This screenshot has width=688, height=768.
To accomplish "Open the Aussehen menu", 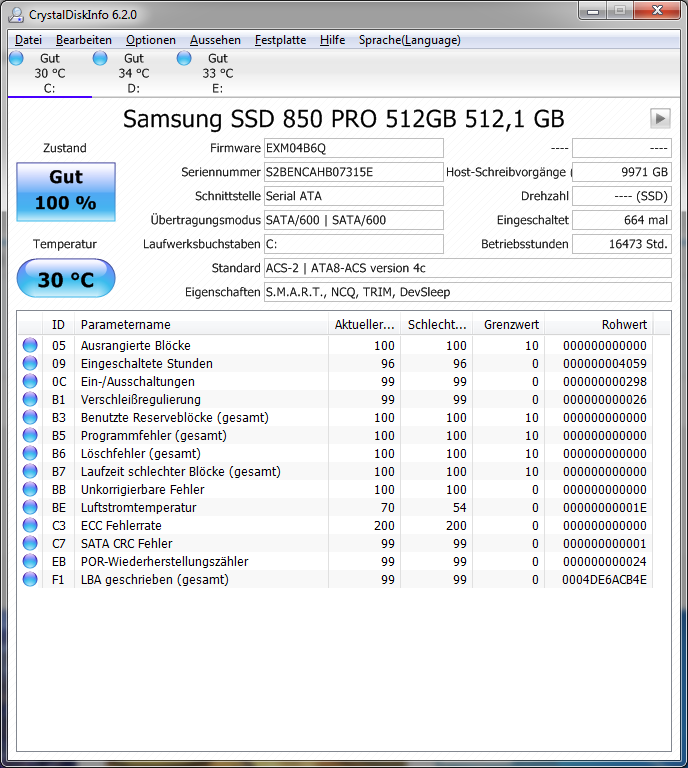I will tap(215, 40).
